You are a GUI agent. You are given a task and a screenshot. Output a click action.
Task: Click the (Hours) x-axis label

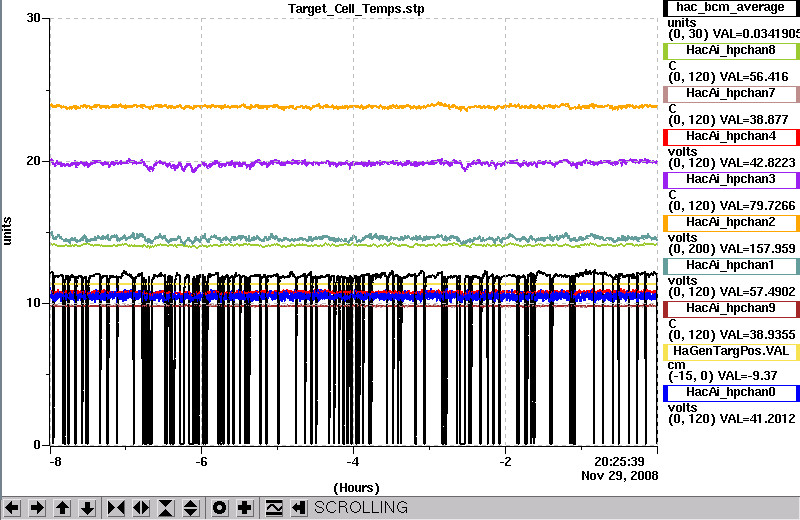click(356, 488)
